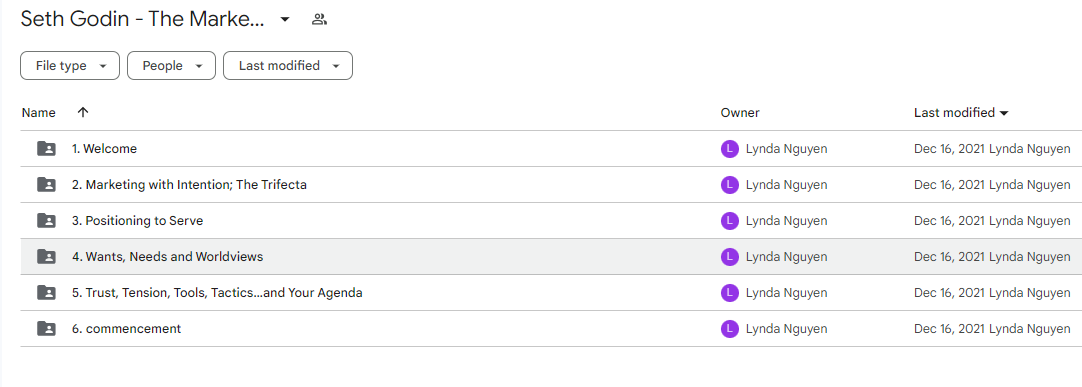Click Lynda Nguyen avatar in the Welcome row
This screenshot has width=1082, height=387.
point(729,148)
